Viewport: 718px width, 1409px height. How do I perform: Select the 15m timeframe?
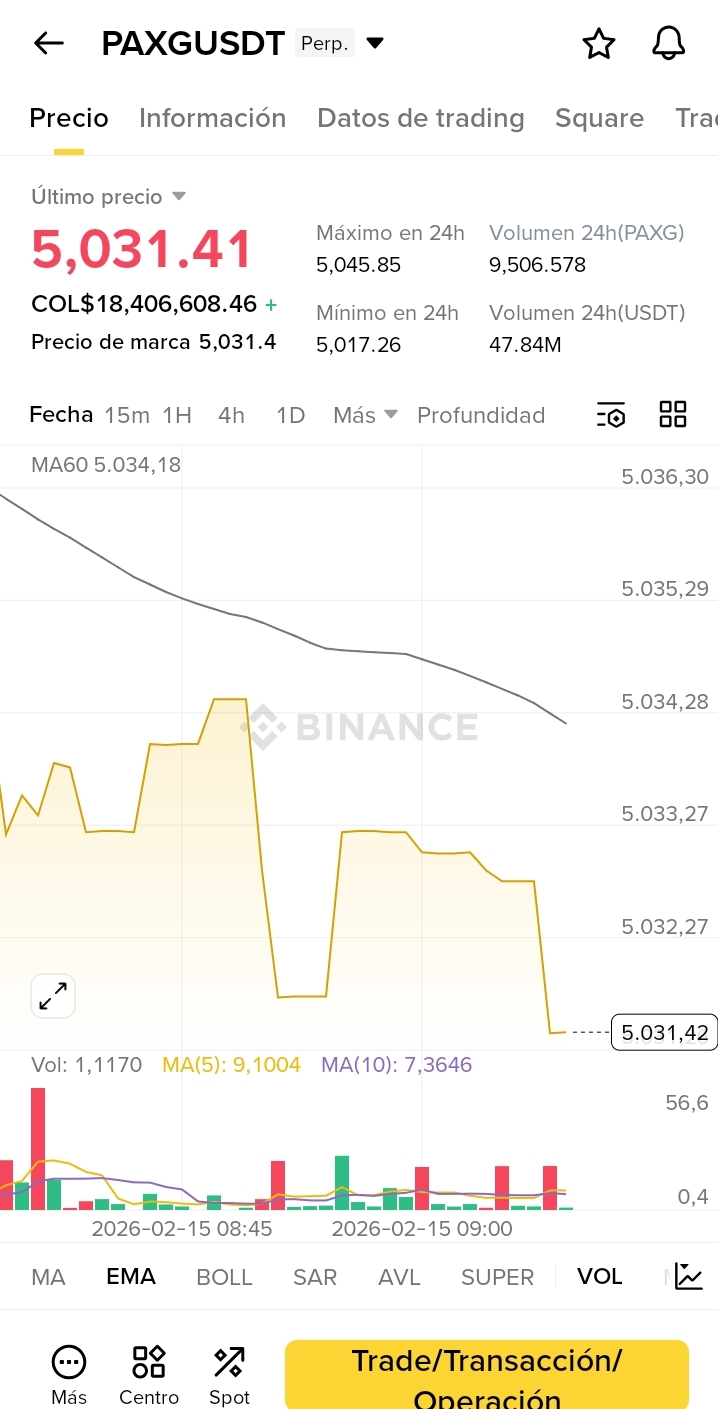pos(127,415)
